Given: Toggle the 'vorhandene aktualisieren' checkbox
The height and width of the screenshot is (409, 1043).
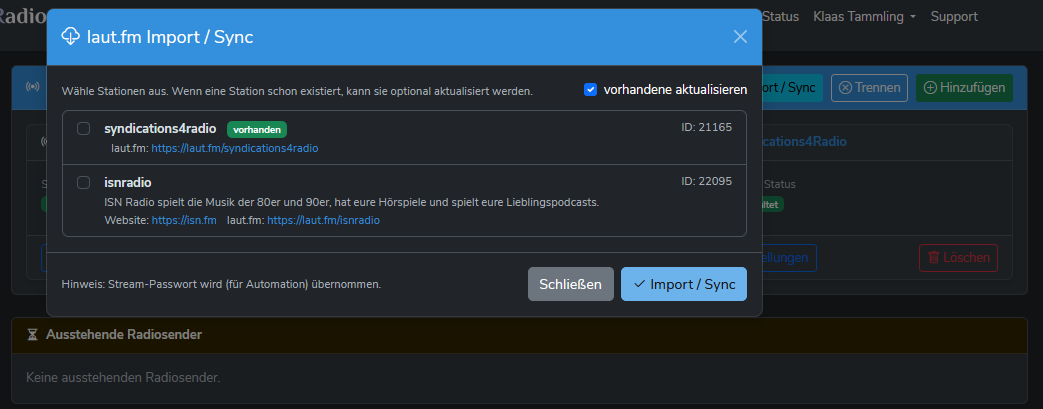Looking at the screenshot, I should coord(591,90).
